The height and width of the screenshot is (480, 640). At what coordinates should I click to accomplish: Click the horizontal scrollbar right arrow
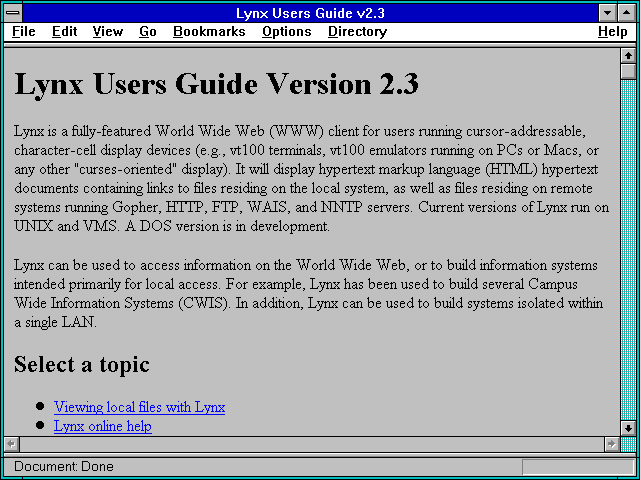(611, 444)
